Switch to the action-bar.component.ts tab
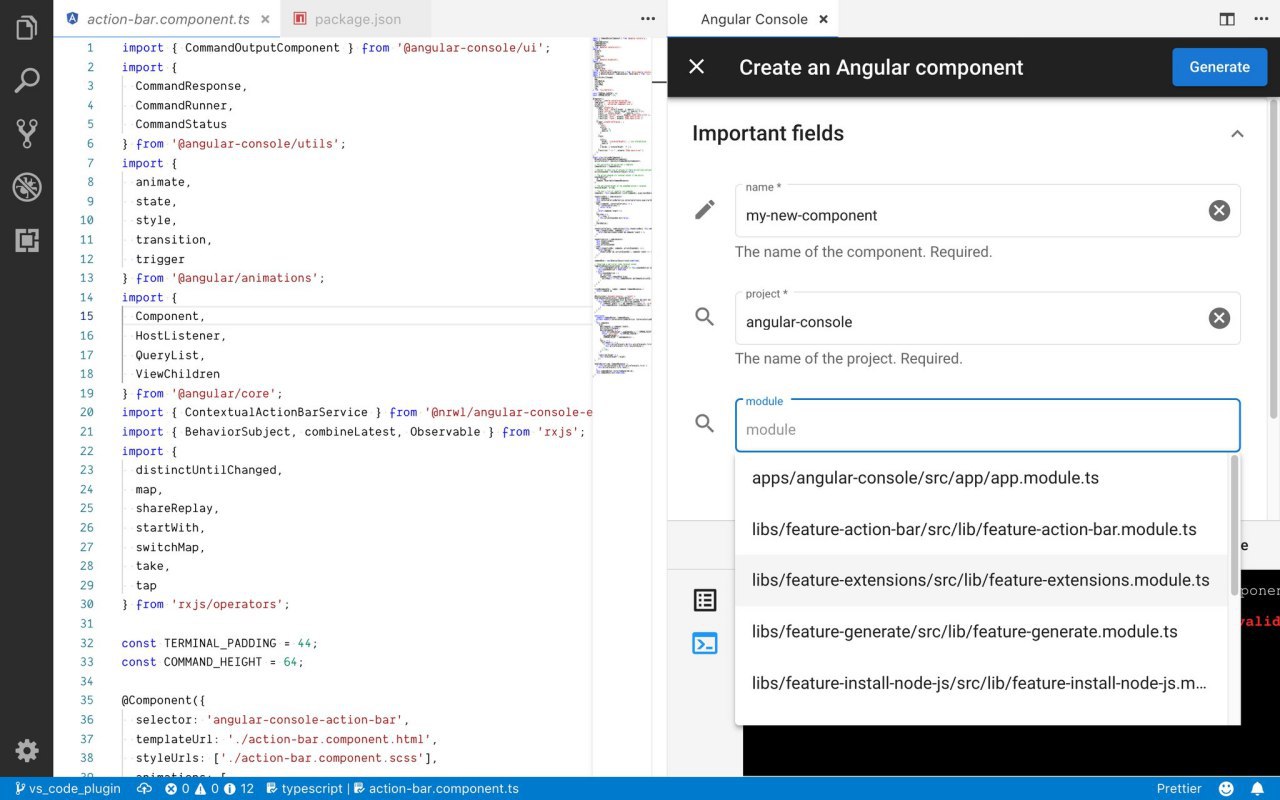 (168, 19)
